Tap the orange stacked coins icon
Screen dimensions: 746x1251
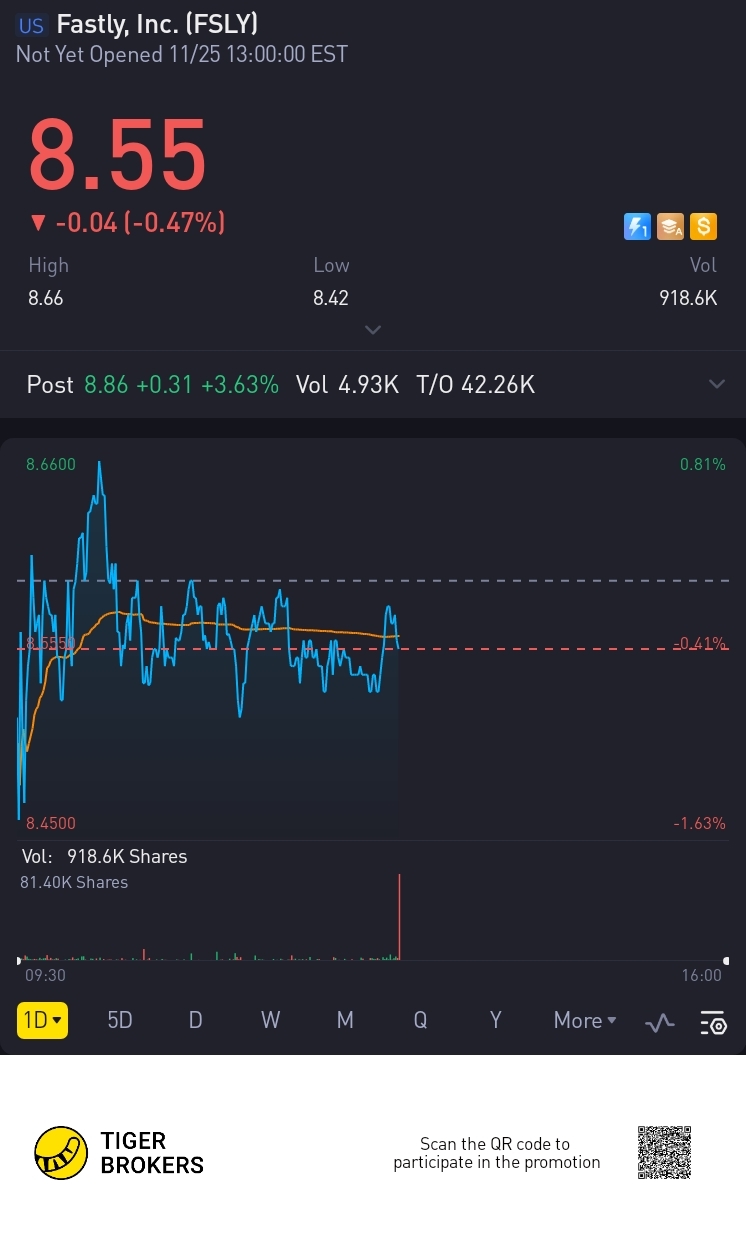pyautogui.click(x=670, y=227)
